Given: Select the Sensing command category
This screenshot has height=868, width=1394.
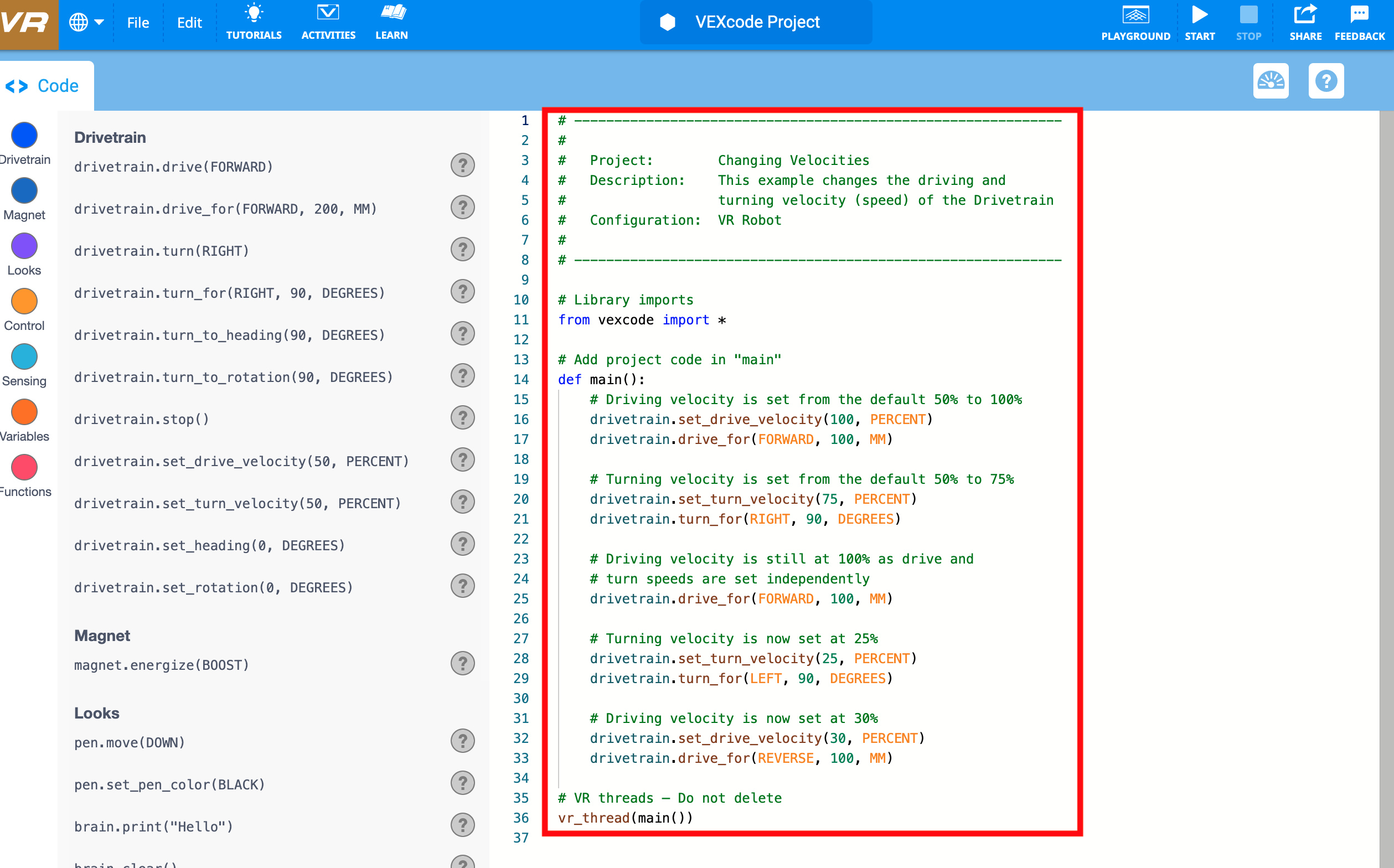Looking at the screenshot, I should pyautogui.click(x=24, y=356).
